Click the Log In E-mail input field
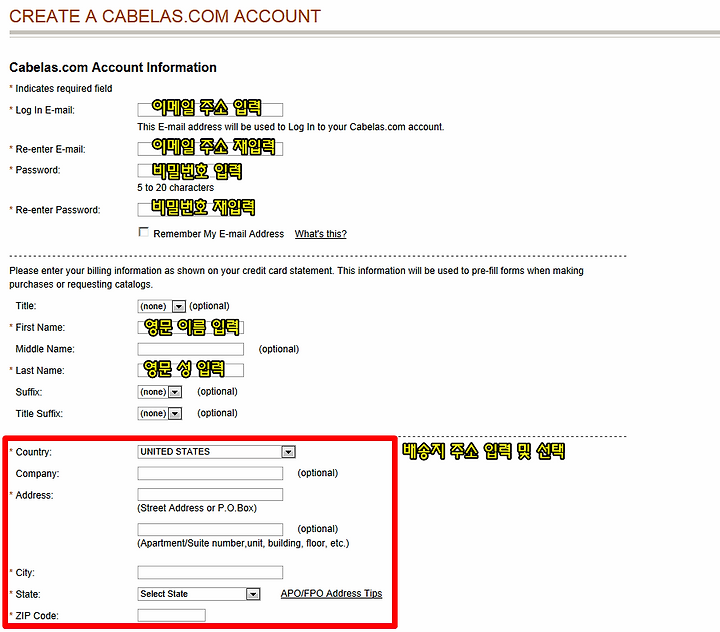The height and width of the screenshot is (632, 720). 210,110
